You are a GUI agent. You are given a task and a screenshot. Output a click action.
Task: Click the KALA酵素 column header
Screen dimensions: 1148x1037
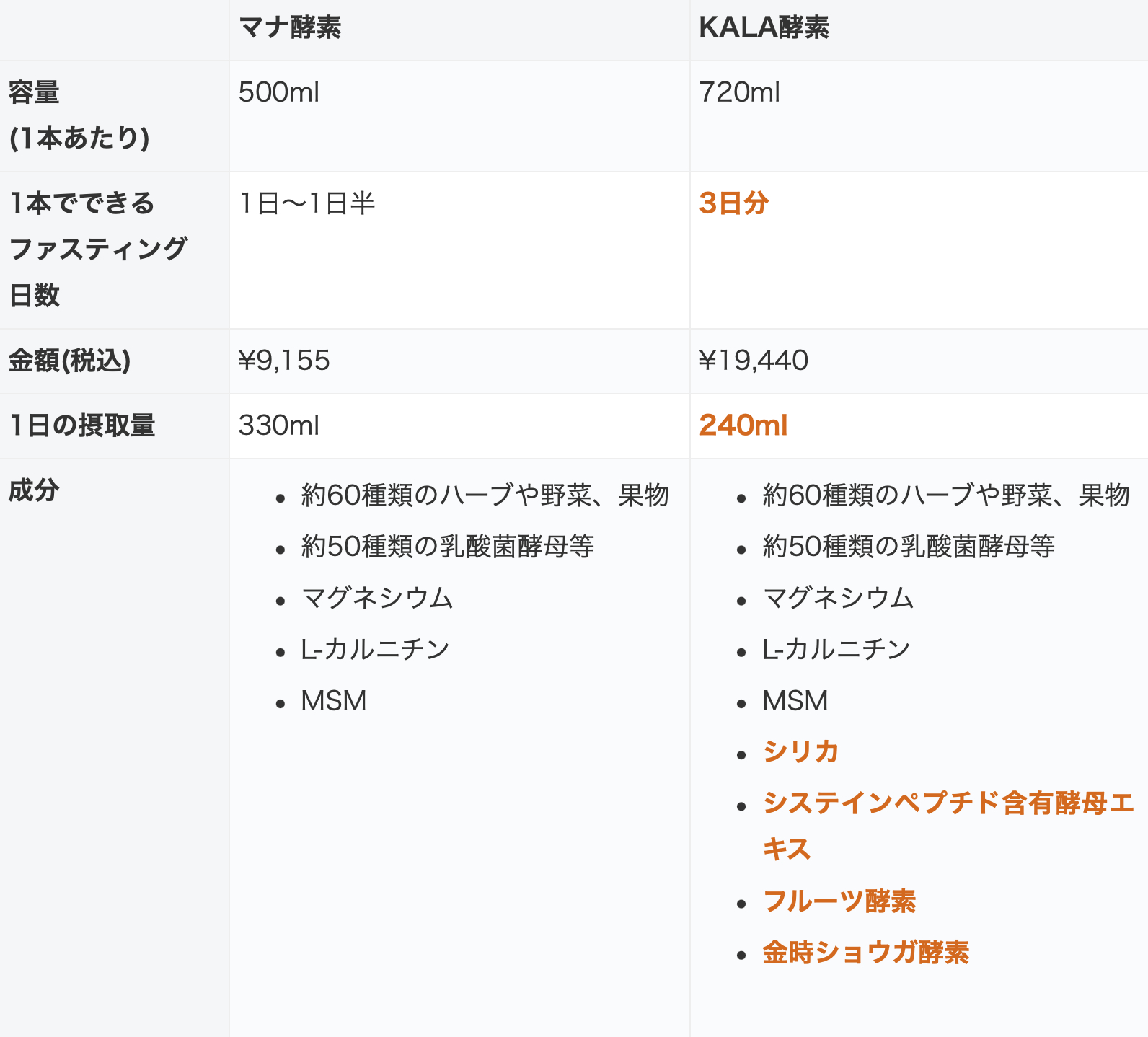(x=764, y=27)
